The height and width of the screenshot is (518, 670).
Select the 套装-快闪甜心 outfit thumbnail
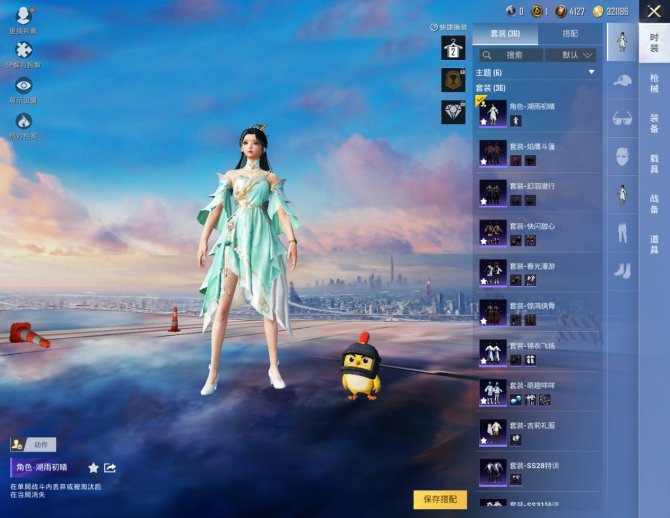493,233
